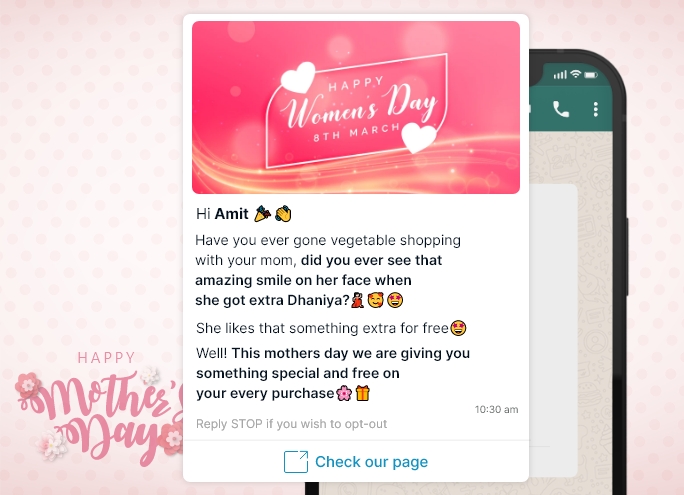Image resolution: width=684 pixels, height=495 pixels.
Task: Click the battery indicator on phone status bar
Action: pyautogui.click(x=591, y=75)
